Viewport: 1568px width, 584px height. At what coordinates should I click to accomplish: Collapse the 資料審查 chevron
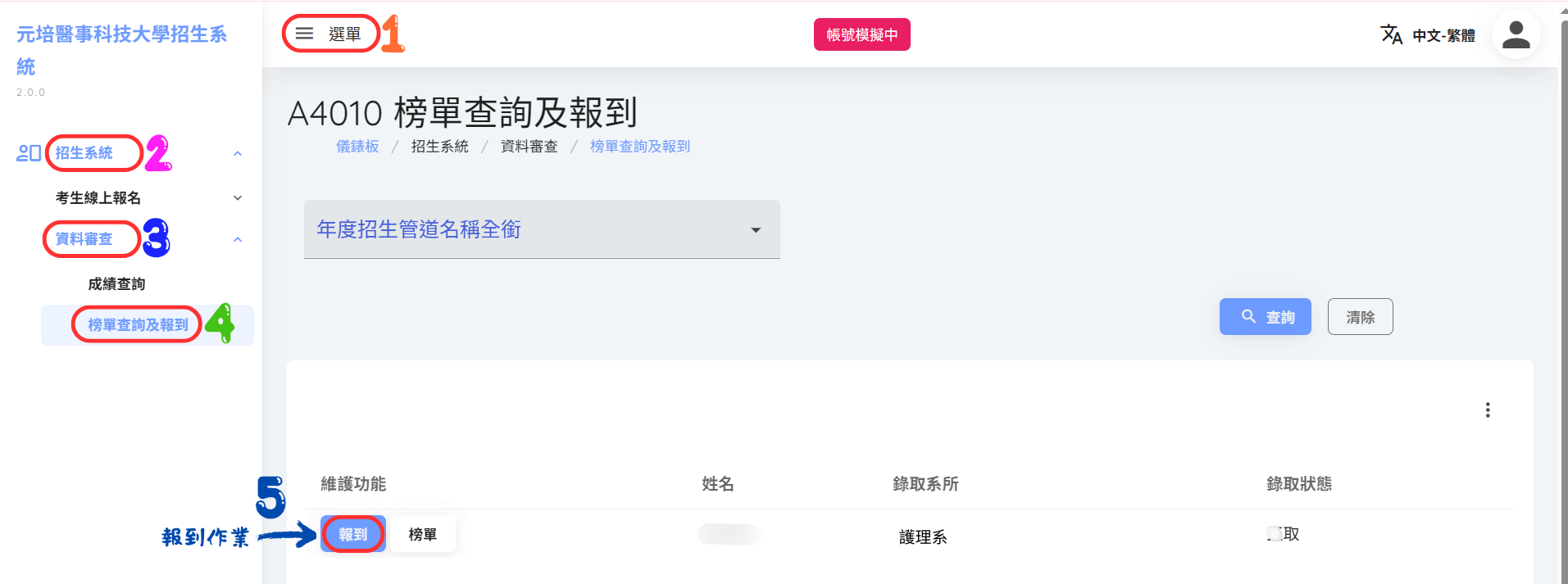[238, 239]
